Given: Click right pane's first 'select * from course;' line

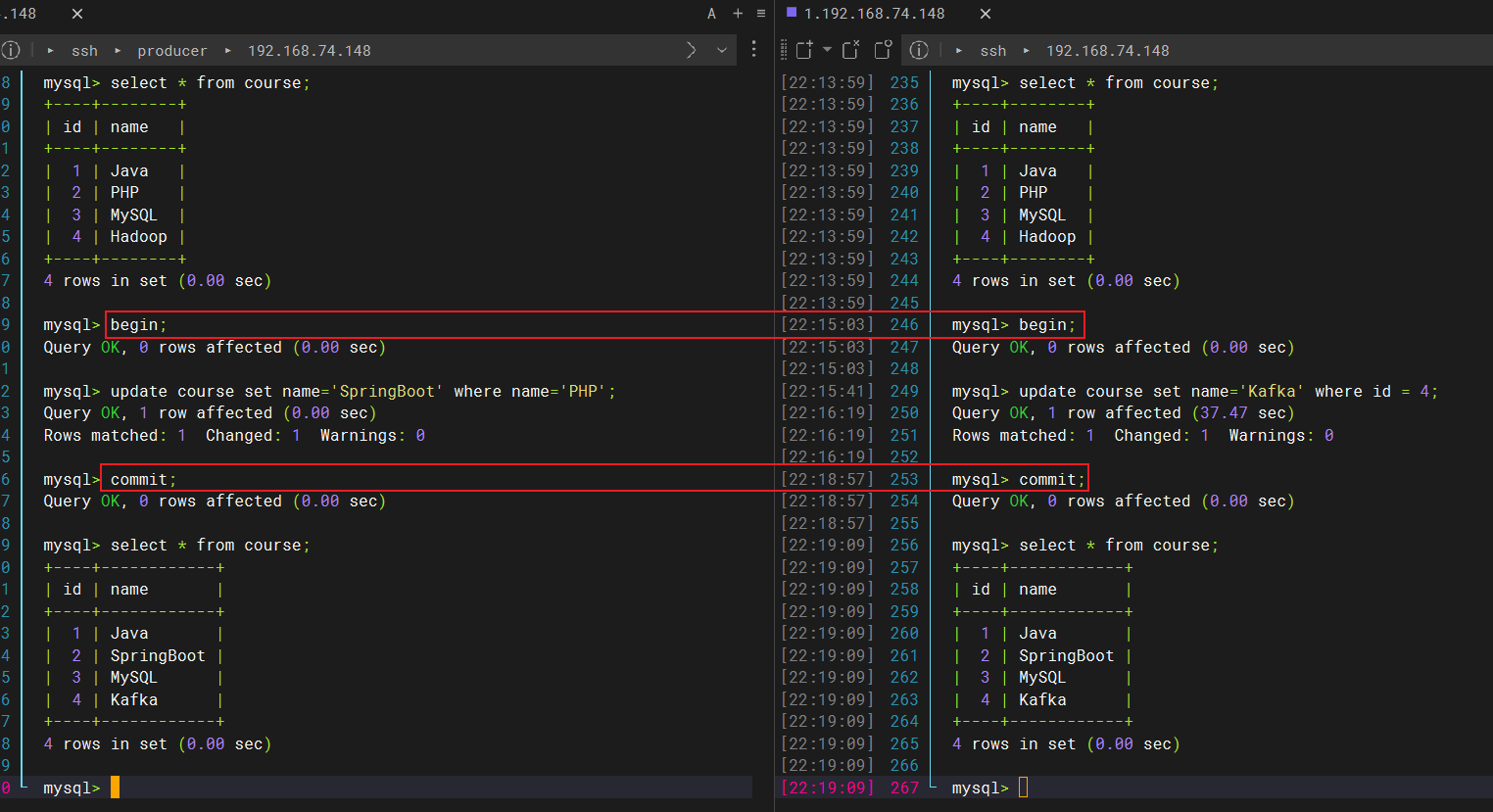Looking at the screenshot, I should (1084, 83).
